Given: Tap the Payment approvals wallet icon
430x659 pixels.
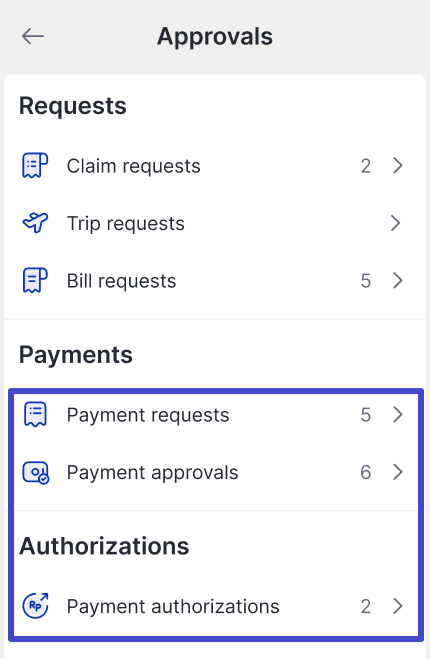Looking at the screenshot, I should pyautogui.click(x=36, y=472).
